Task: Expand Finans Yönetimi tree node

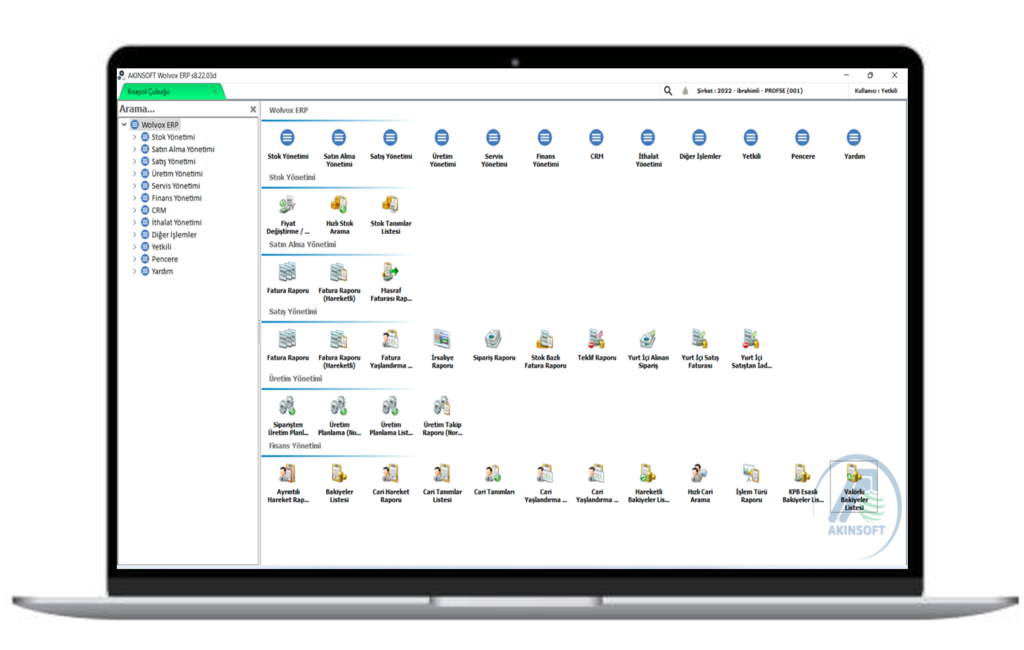Action: (134, 198)
